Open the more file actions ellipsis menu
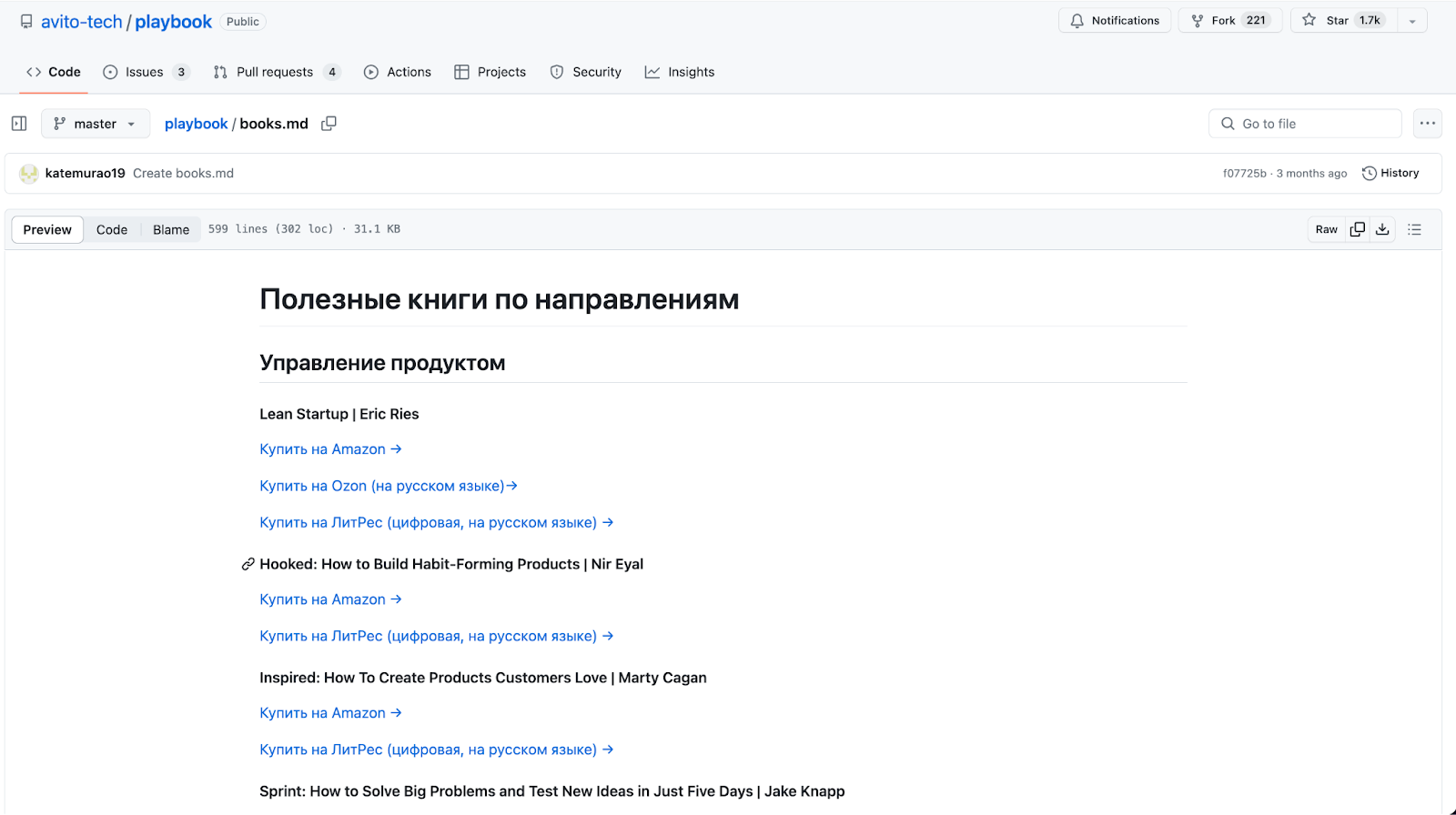This screenshot has width=1456, height=815. pos(1428,124)
